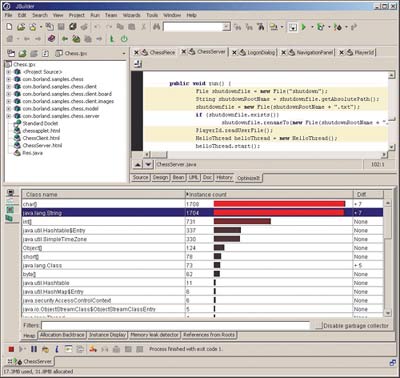400x378 pixels.
Task: Click the green power icon
Action: (x=124, y=39)
